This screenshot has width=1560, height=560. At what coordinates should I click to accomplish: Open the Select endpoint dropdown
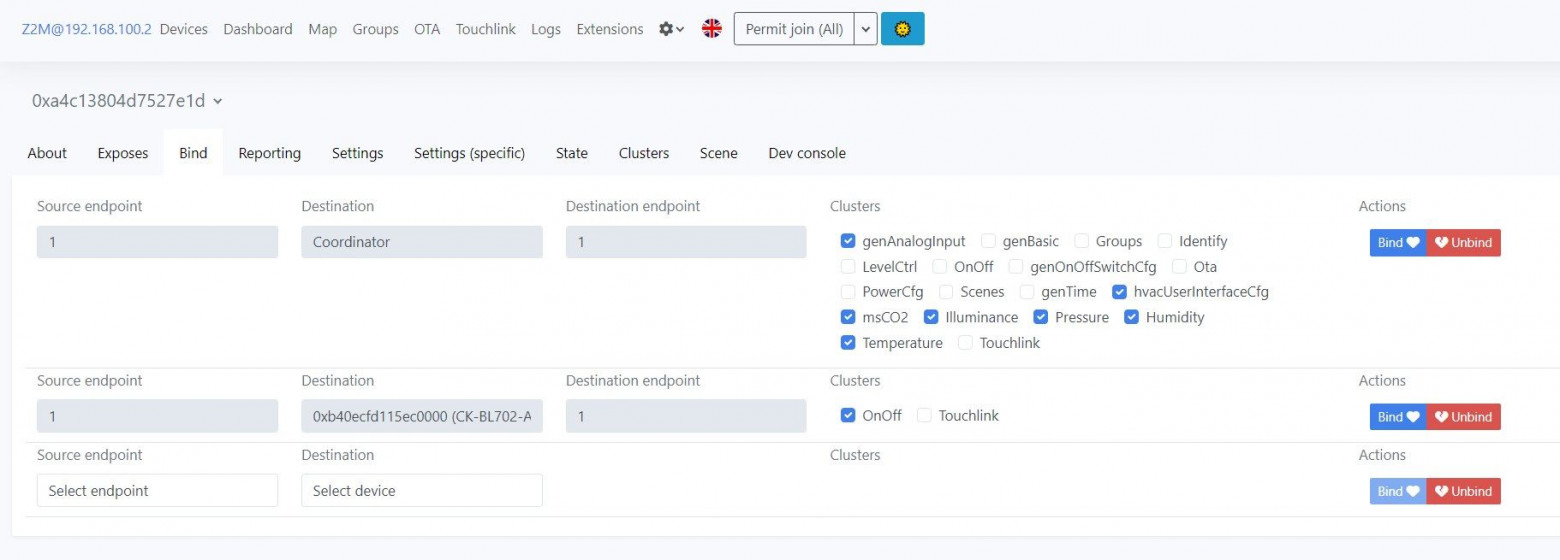[x=157, y=491]
